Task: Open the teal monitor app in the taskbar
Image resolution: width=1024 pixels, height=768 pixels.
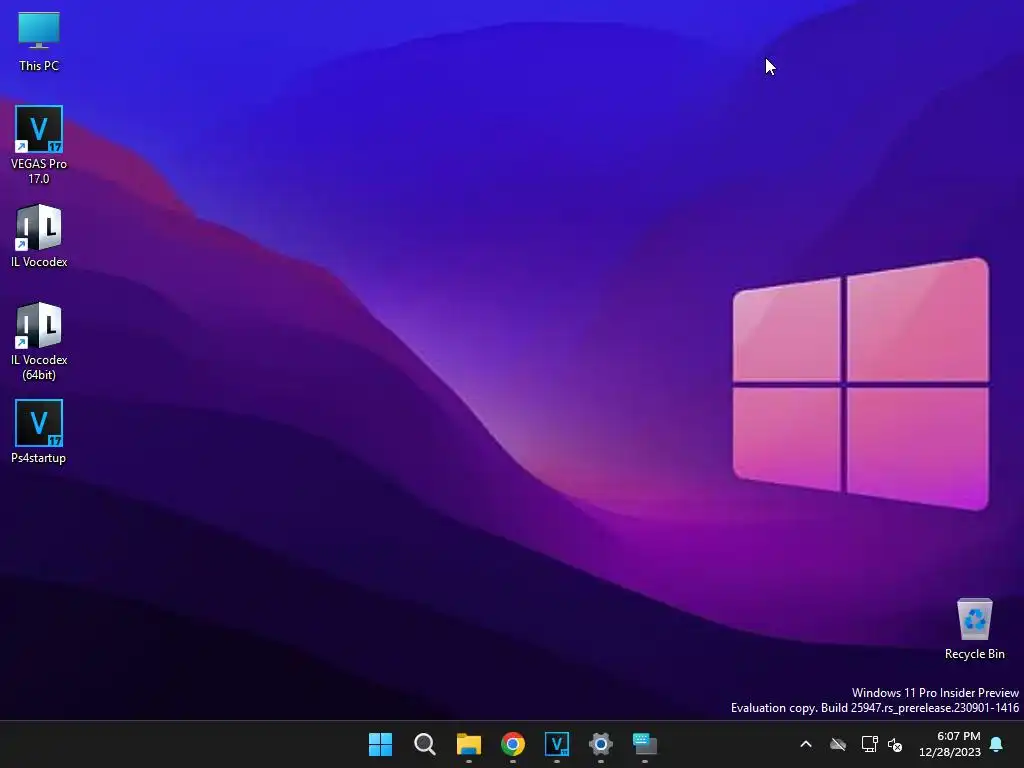Action: (645, 744)
